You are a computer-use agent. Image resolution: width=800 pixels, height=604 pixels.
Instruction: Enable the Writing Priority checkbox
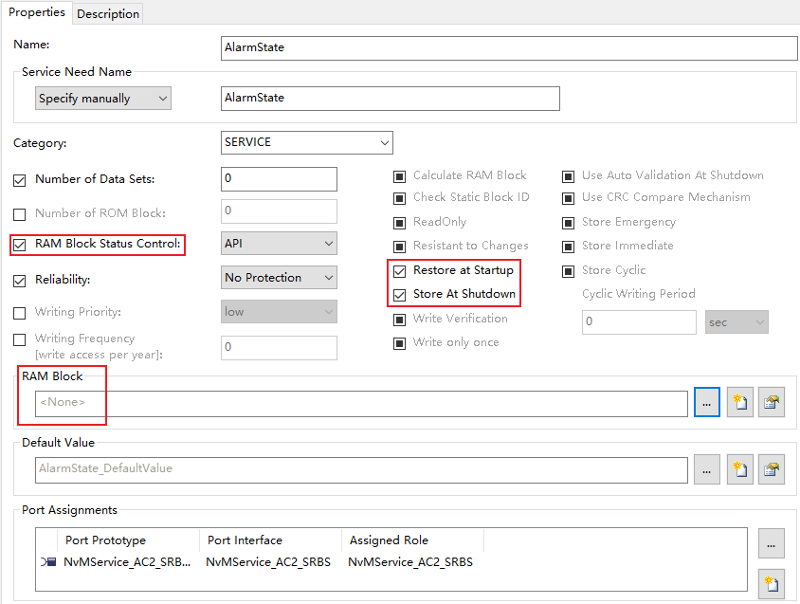(x=20, y=313)
